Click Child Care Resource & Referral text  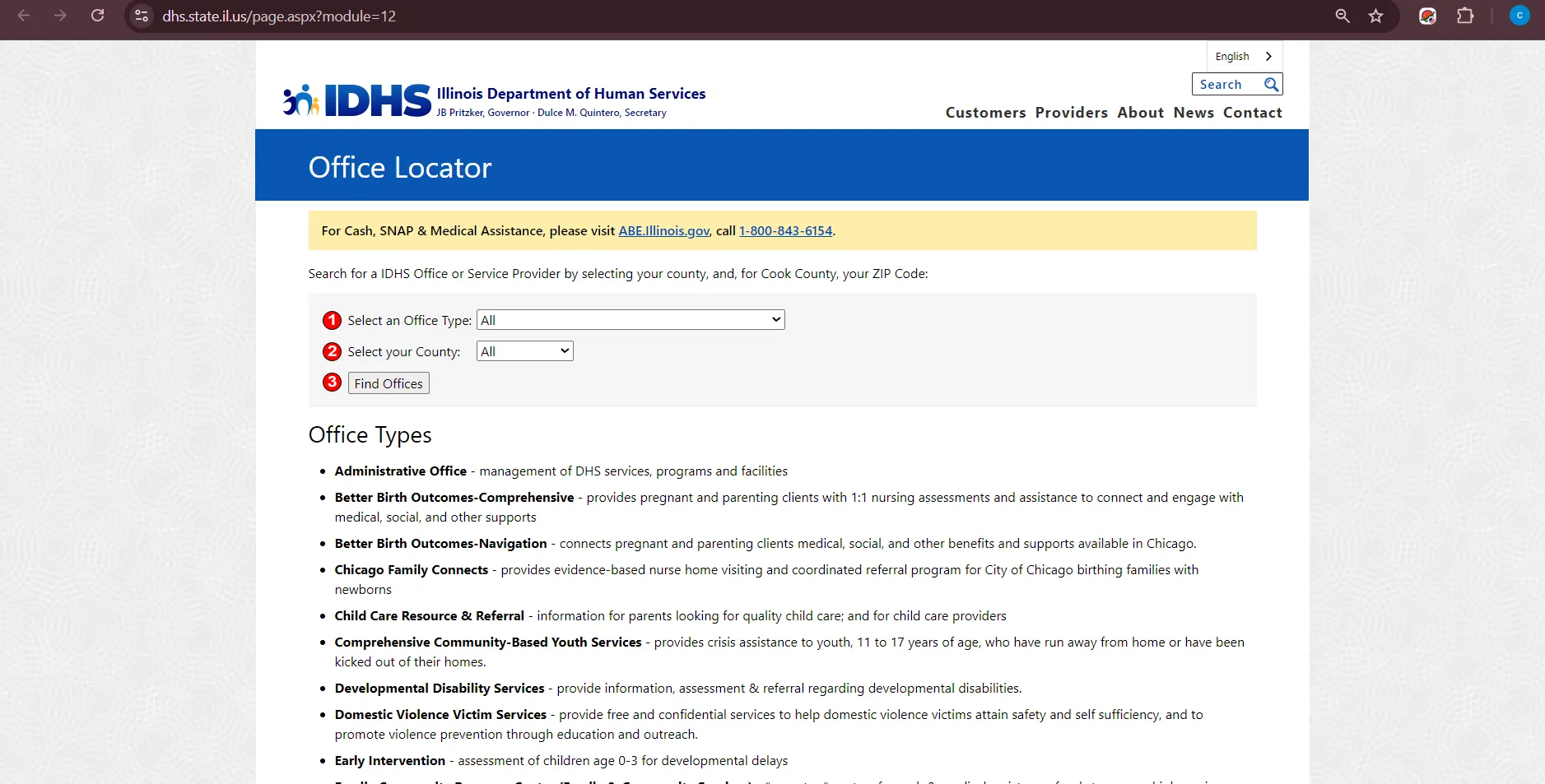tap(429, 616)
